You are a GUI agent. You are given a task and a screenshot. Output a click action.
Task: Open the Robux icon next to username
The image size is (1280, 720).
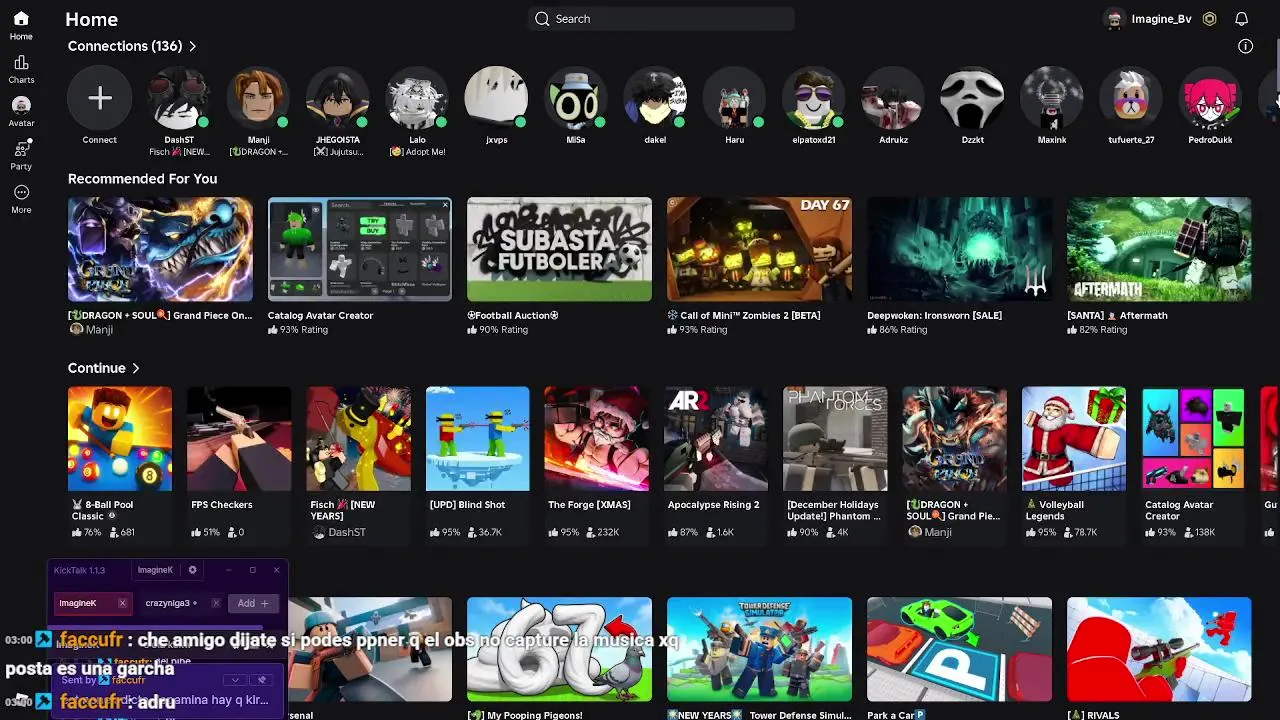[x=1209, y=19]
